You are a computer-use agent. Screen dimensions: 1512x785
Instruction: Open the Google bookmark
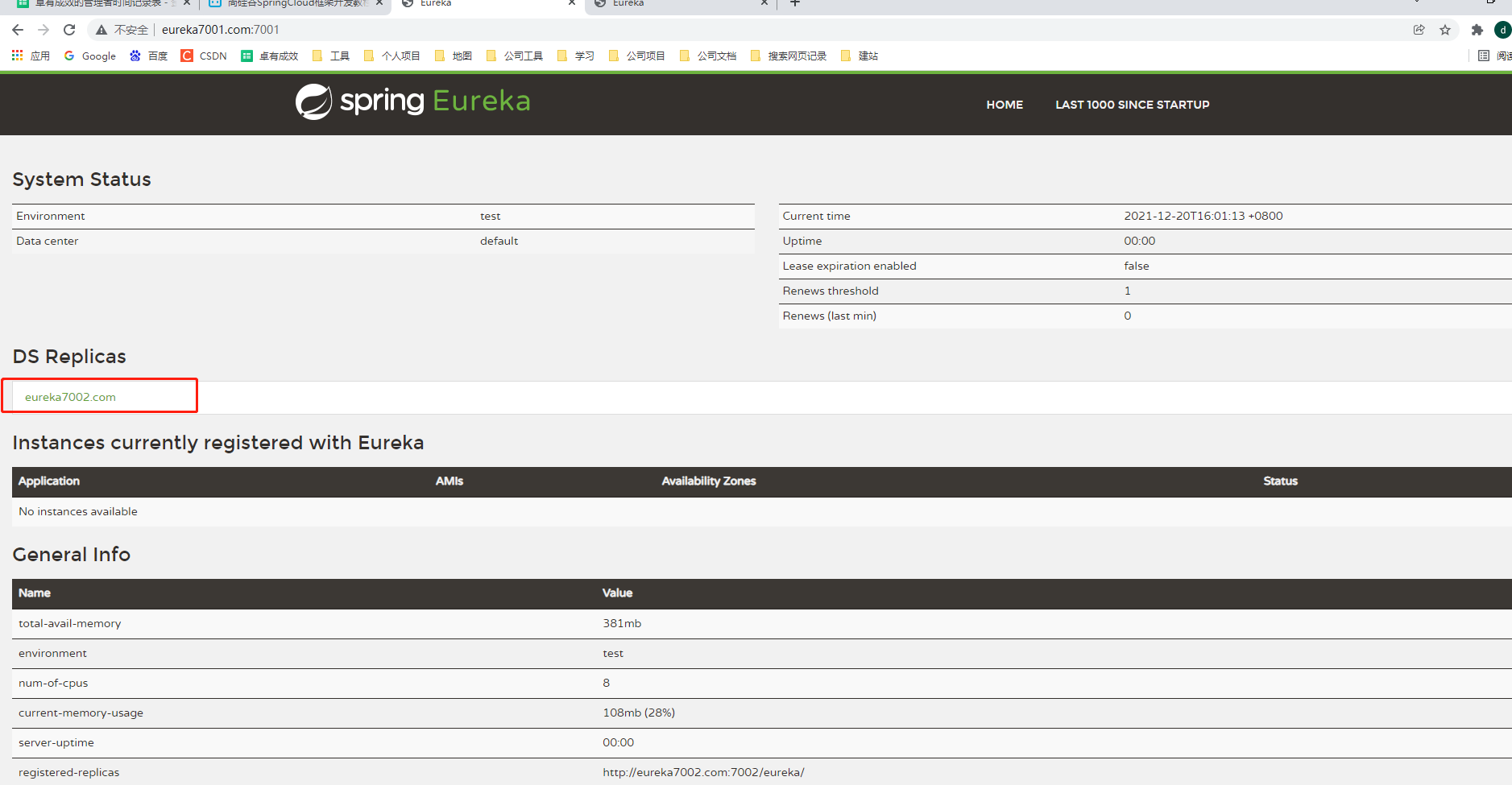point(90,56)
